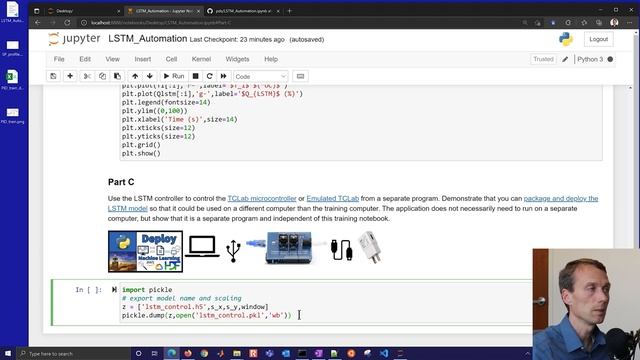The image size is (640, 360).
Task: Open the Windows Start menu
Action: tap(8, 353)
